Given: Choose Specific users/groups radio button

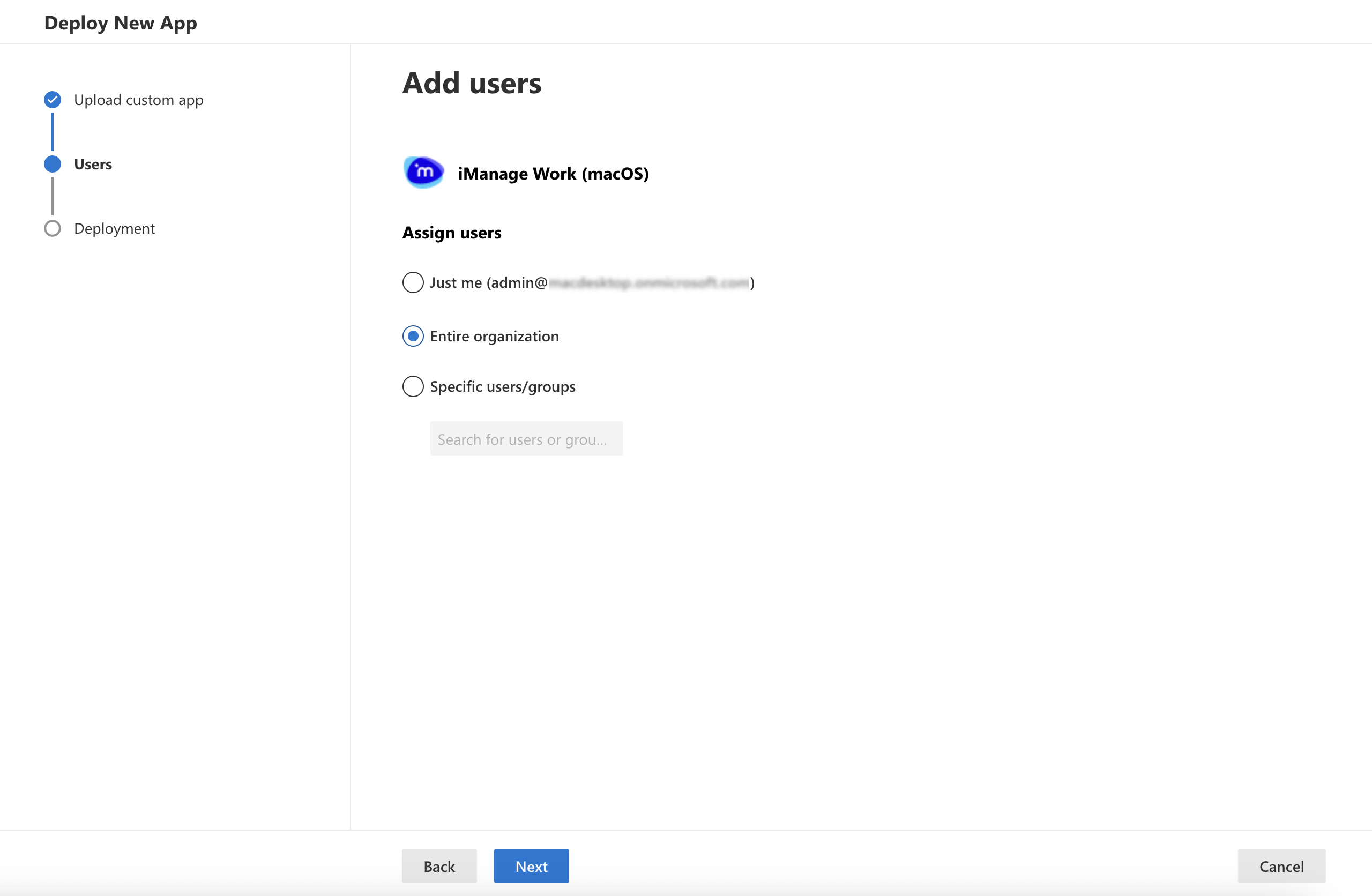Looking at the screenshot, I should click(x=413, y=386).
